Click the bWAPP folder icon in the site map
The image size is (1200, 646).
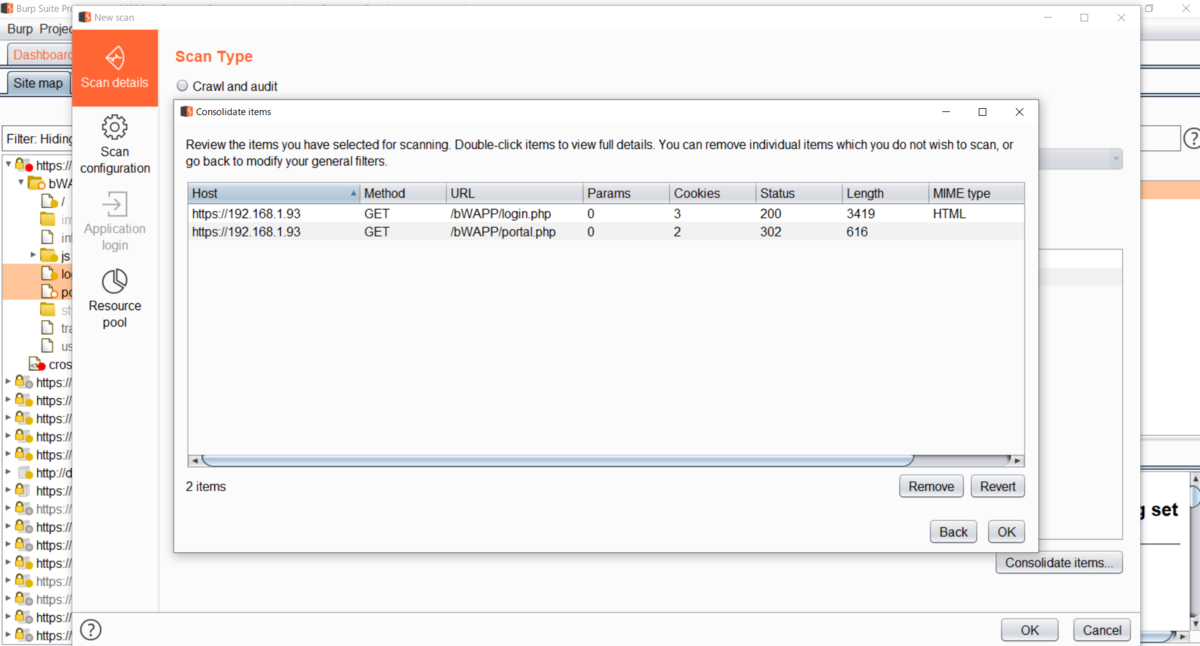[36, 183]
